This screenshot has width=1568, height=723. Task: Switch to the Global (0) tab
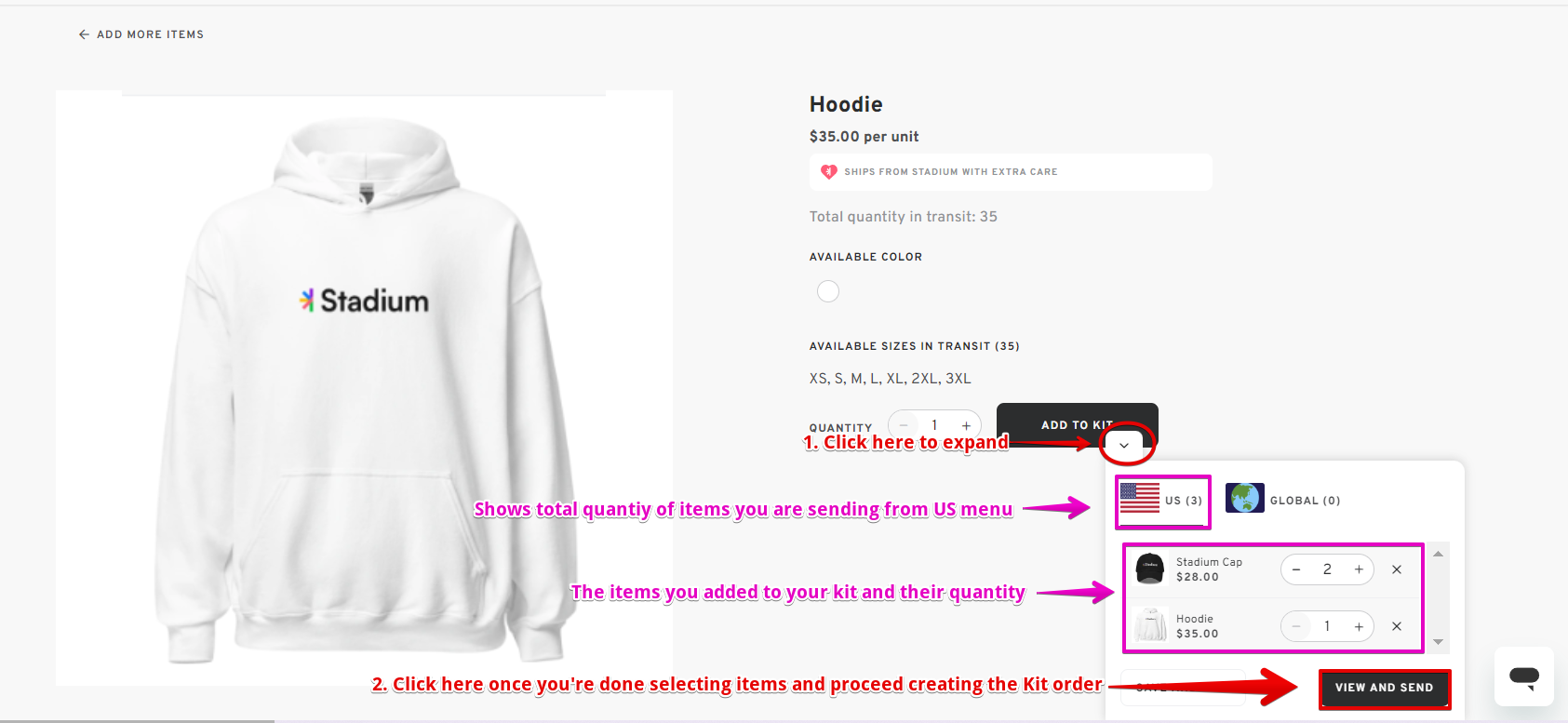(x=1283, y=500)
